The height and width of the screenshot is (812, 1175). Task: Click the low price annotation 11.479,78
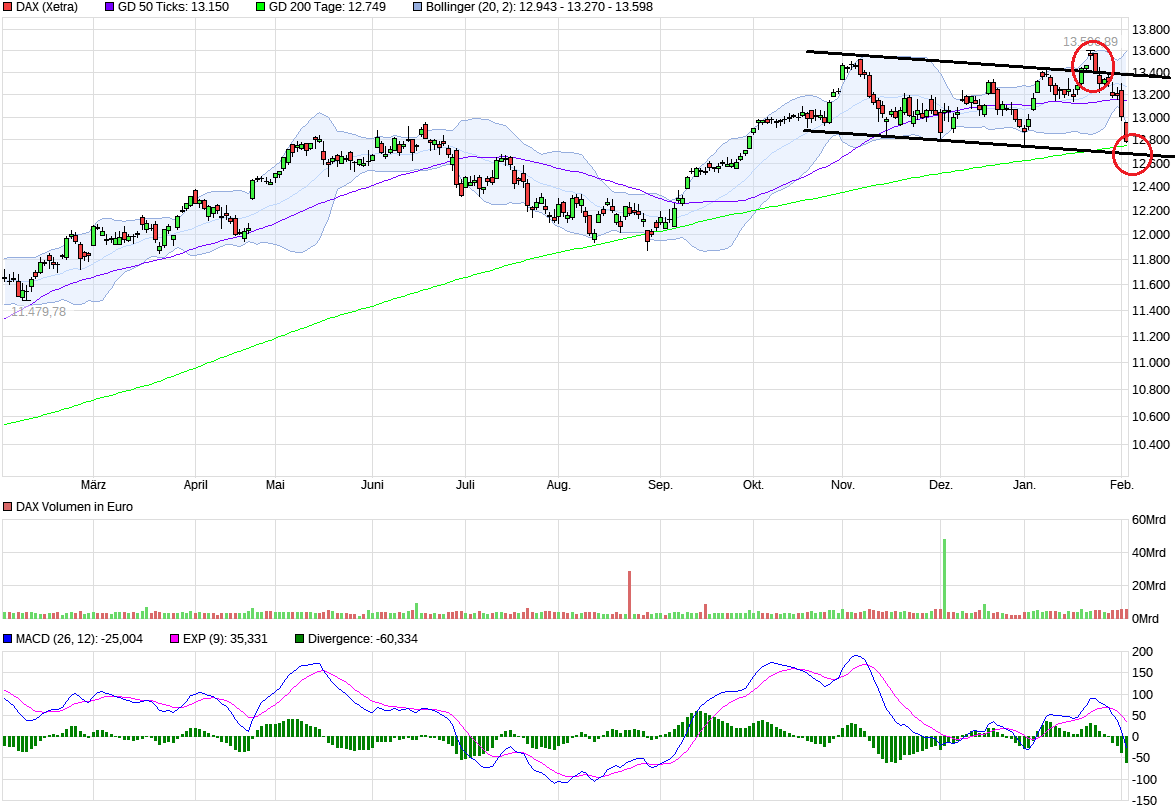(38, 312)
